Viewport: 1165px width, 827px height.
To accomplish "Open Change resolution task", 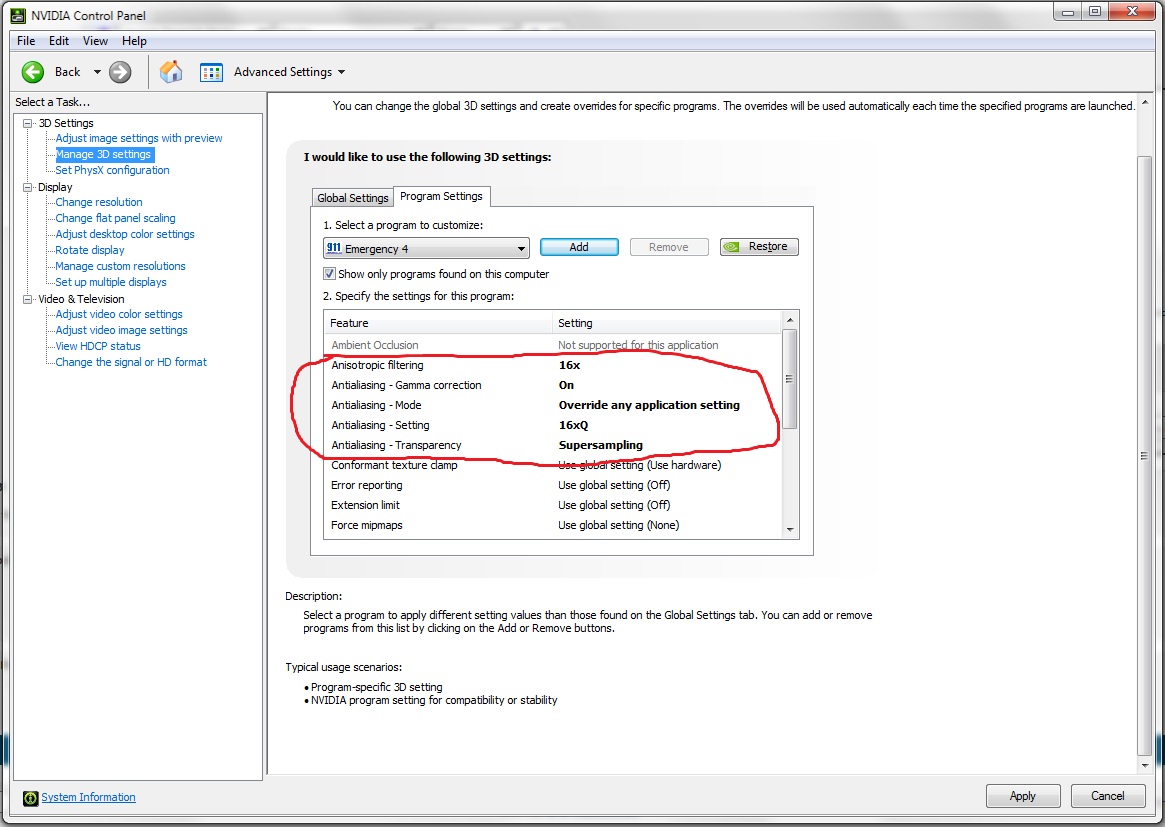I will [x=99, y=202].
